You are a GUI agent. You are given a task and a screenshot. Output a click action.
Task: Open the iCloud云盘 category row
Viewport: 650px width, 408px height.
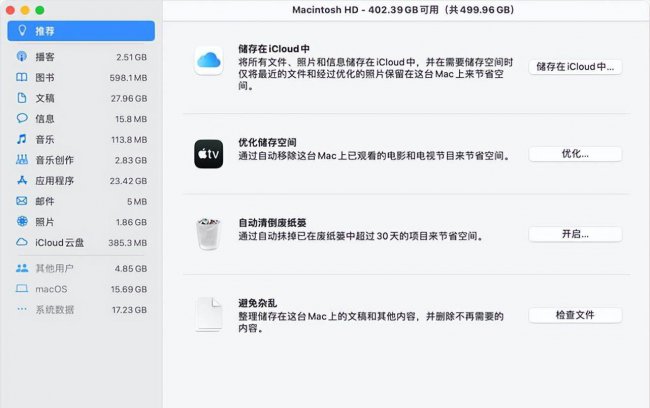click(81, 243)
